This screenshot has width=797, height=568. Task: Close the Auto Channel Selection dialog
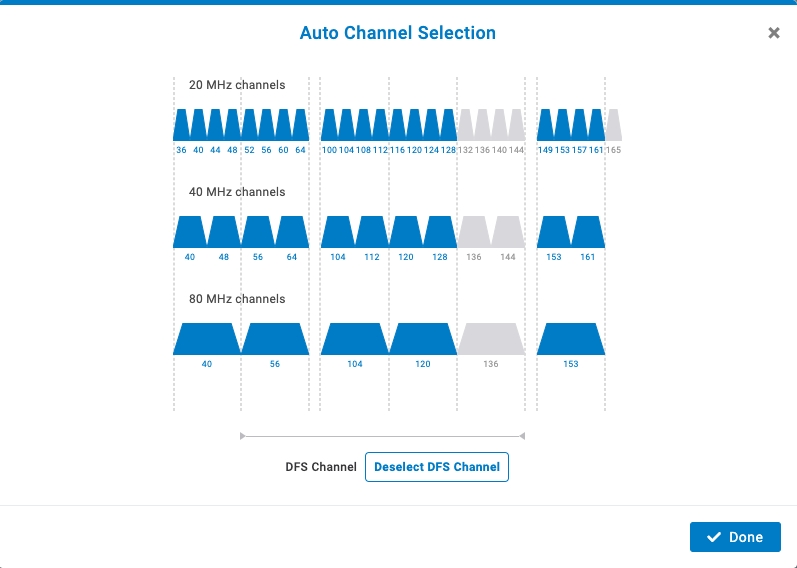click(x=773, y=33)
